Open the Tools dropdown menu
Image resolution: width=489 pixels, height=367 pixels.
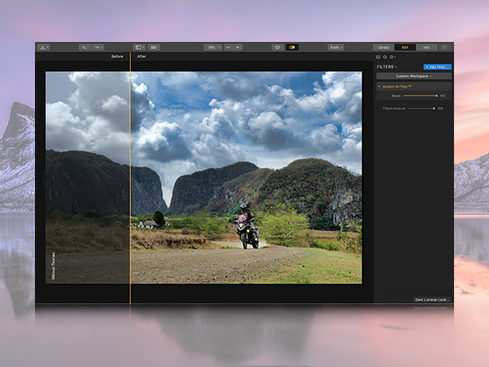(336, 47)
